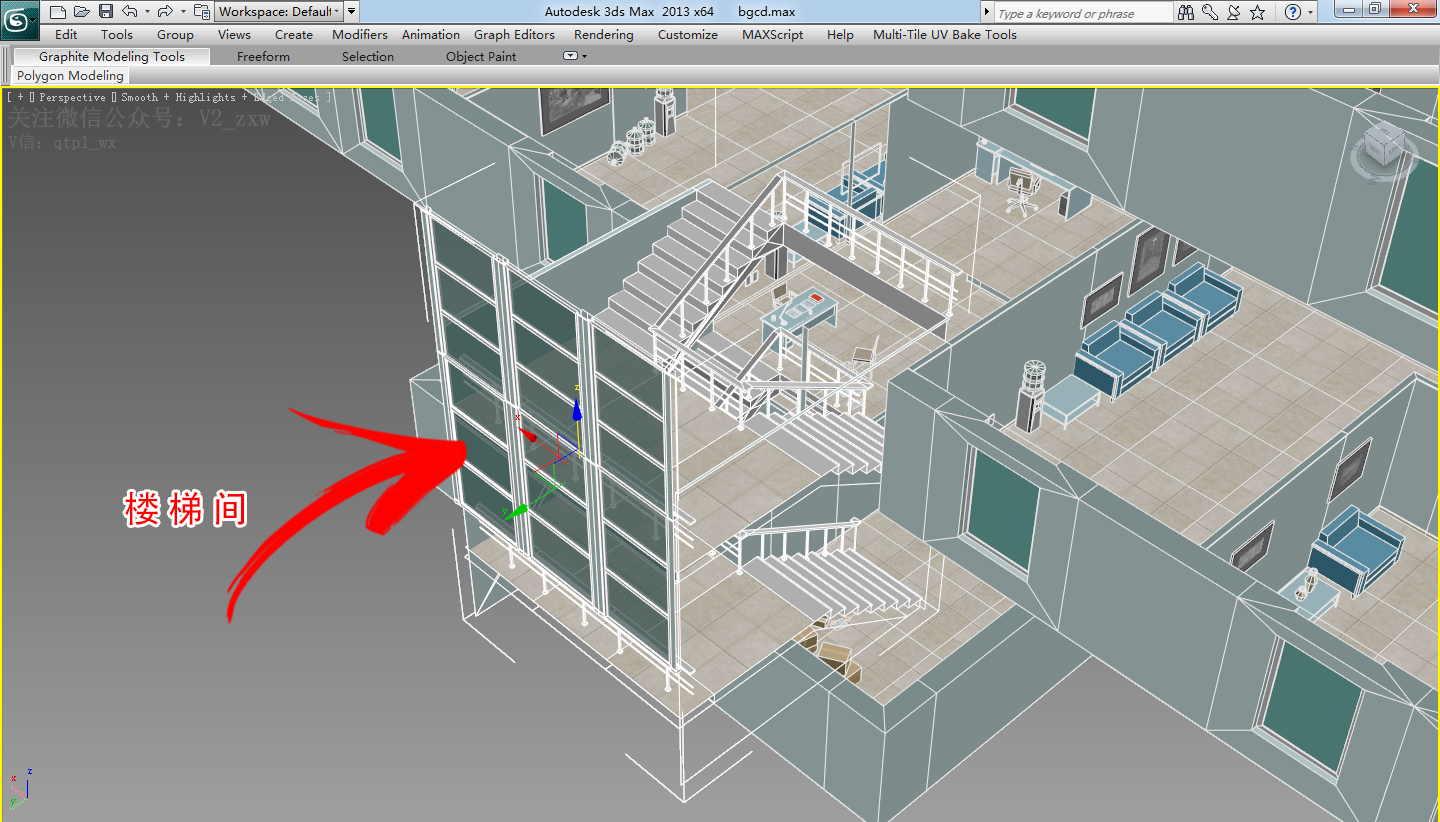Switch to the Object Paint tab
1440x822 pixels.
pos(481,56)
